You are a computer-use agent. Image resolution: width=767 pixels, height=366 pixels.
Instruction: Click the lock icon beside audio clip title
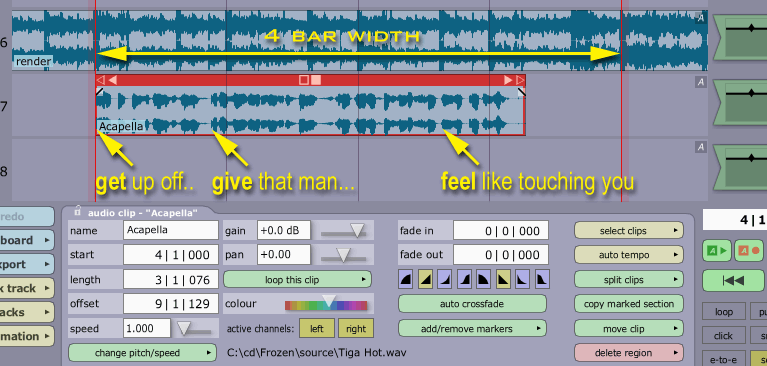(x=77, y=212)
